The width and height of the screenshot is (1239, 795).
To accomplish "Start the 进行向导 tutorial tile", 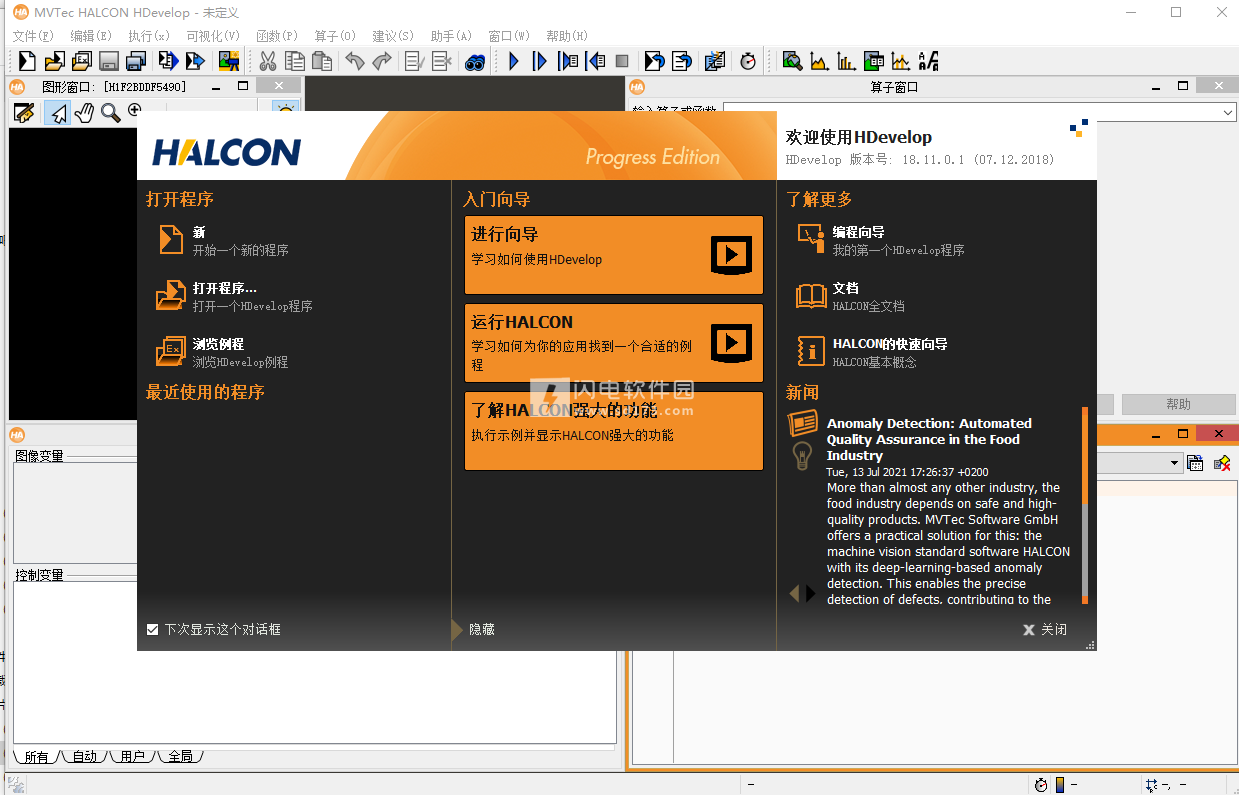I will pos(613,255).
